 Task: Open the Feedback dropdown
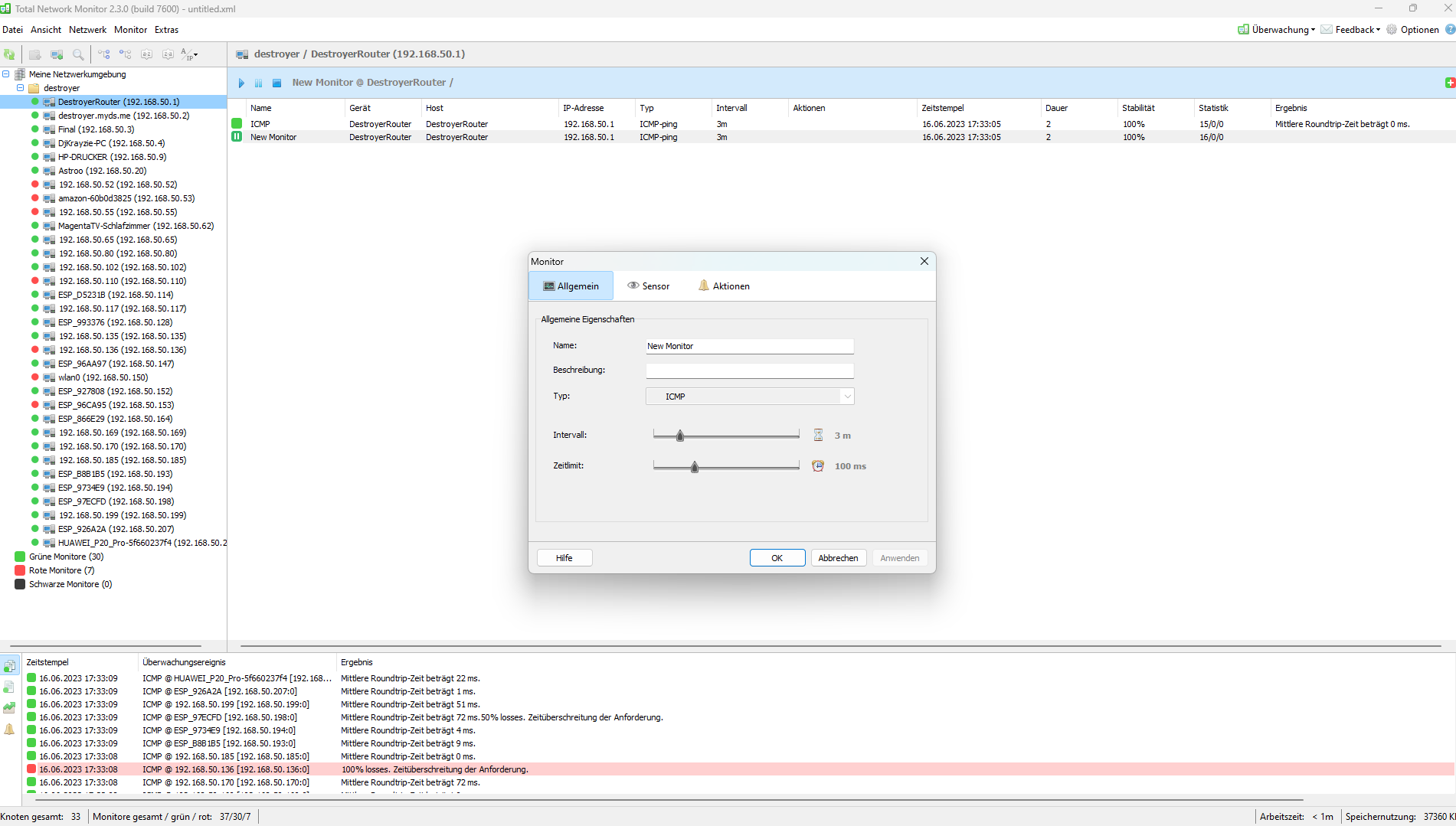coord(1351,30)
